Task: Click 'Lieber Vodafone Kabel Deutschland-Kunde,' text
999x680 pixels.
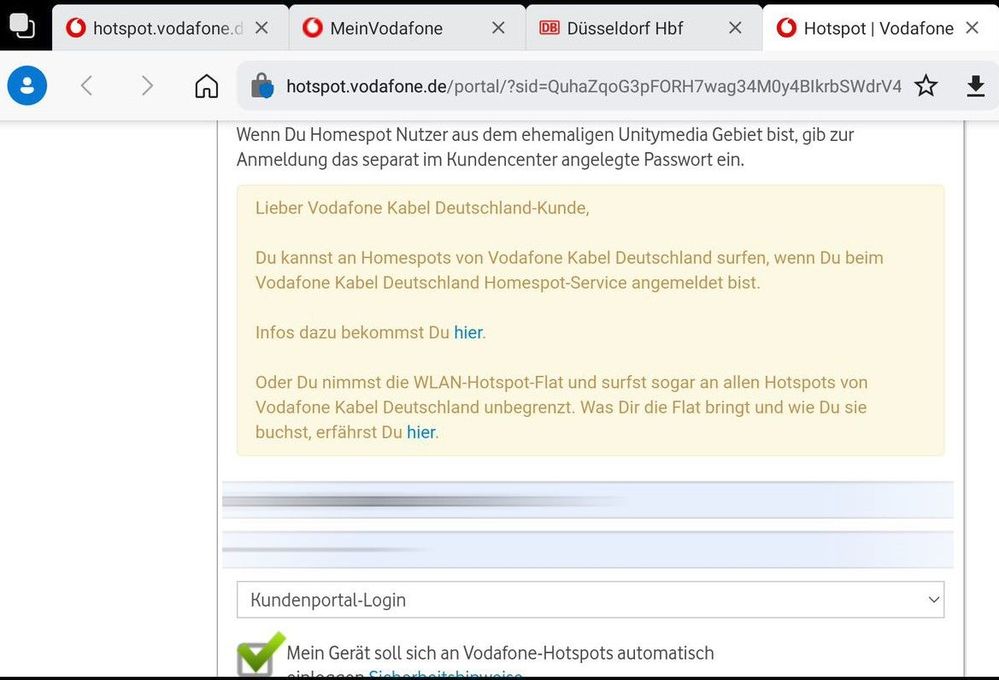Action: 422,208
